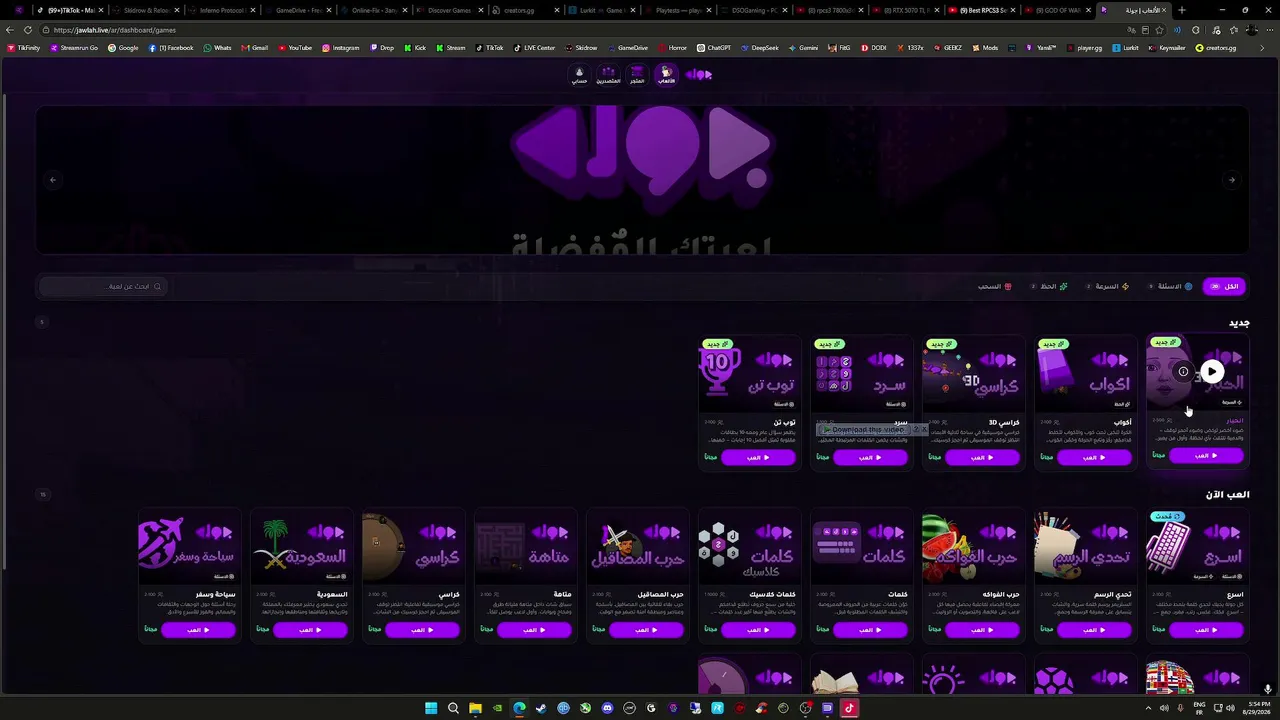Viewport: 1280px width, 720px height.
Task: Open the Gemini bookmark
Action: click(x=803, y=48)
